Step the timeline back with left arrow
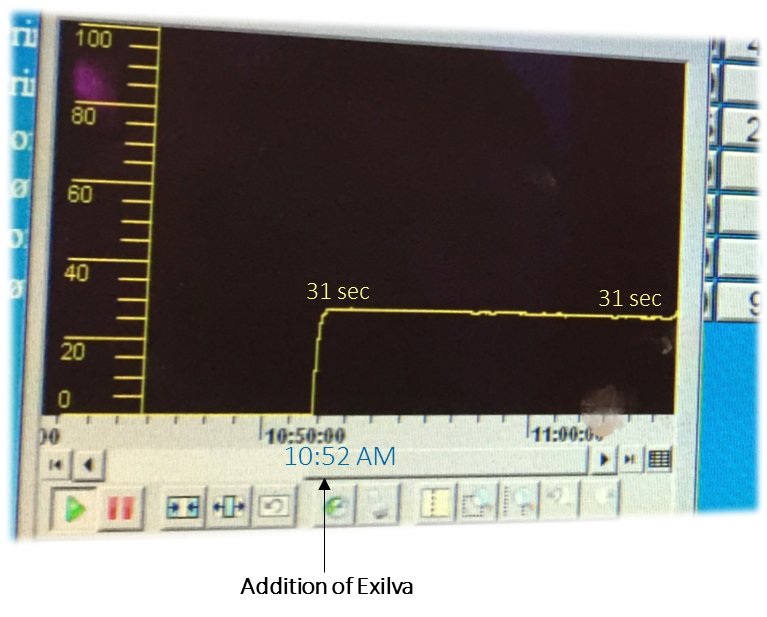The image size is (767, 617). pos(89,464)
